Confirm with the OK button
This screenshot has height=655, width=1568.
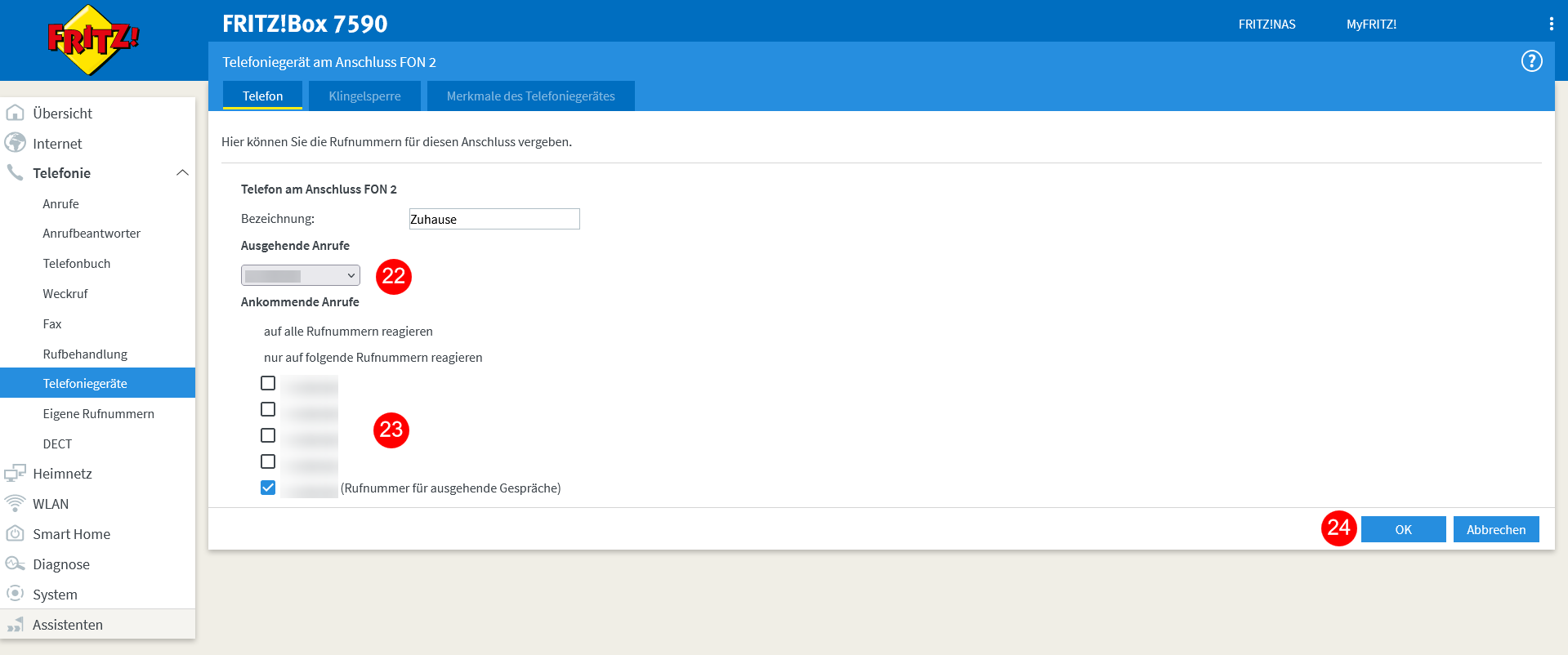click(x=1403, y=529)
